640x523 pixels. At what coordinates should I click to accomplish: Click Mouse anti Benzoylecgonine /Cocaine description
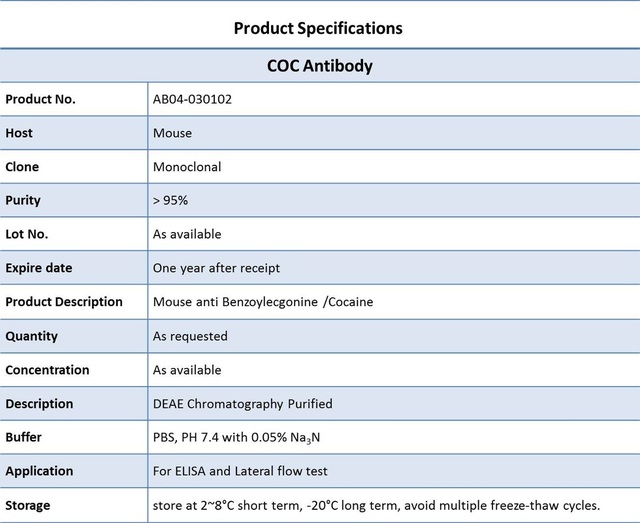point(263,302)
